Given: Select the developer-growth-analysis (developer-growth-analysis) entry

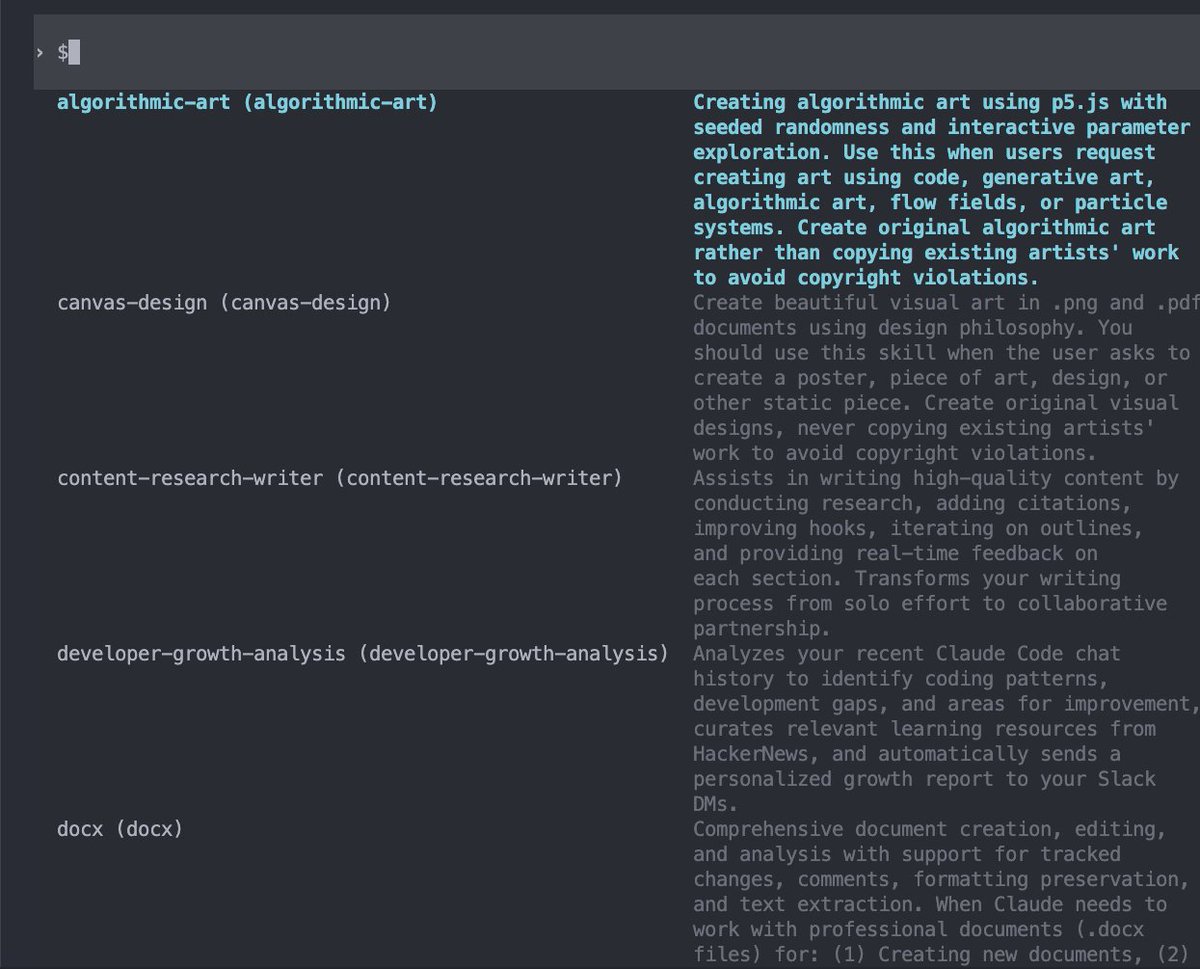Looking at the screenshot, I should [x=363, y=654].
